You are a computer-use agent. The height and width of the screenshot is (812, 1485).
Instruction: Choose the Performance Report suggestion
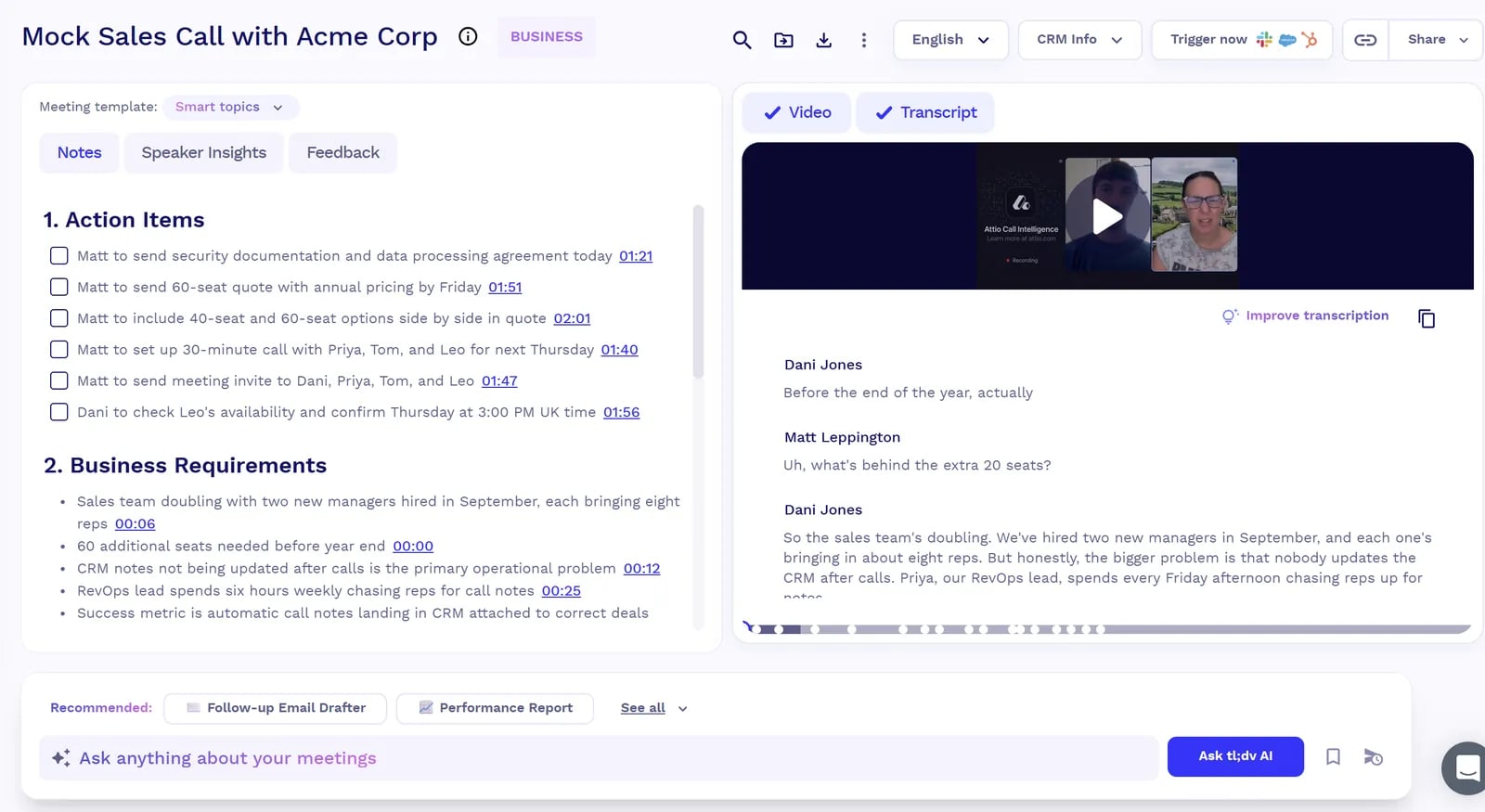[x=495, y=708]
